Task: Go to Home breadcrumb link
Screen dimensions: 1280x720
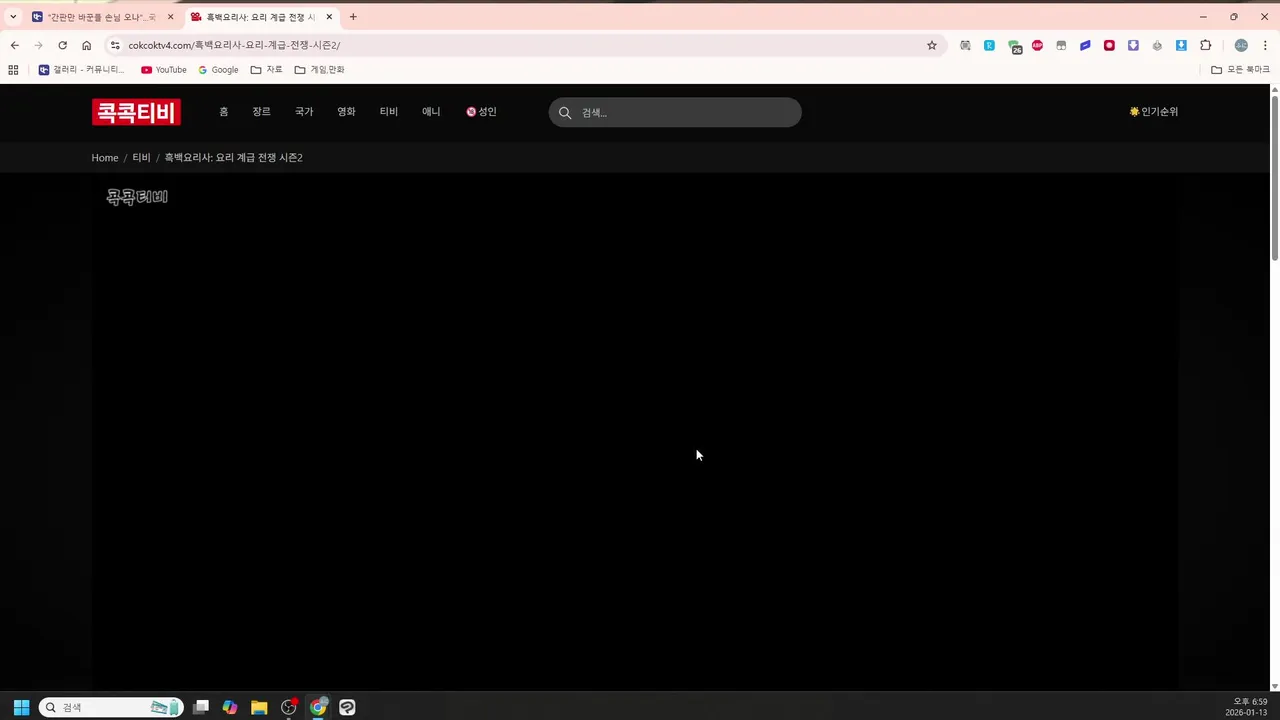Action: click(105, 158)
